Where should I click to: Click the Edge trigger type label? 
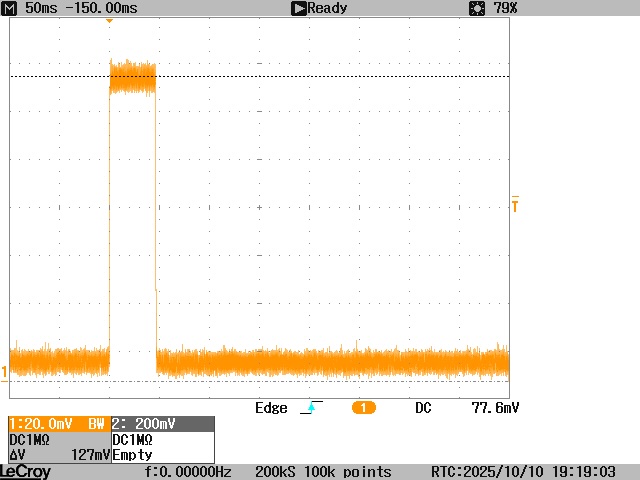point(271,408)
